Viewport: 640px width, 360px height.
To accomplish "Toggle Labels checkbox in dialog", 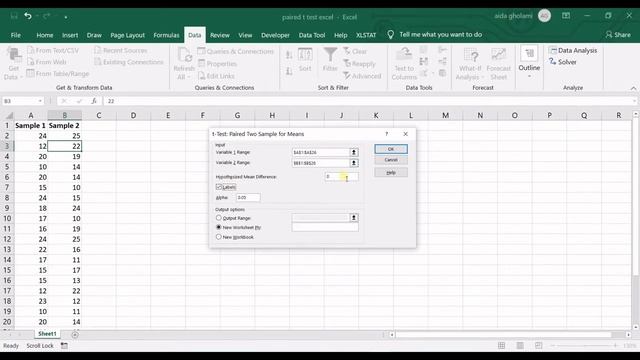I will coord(219,187).
